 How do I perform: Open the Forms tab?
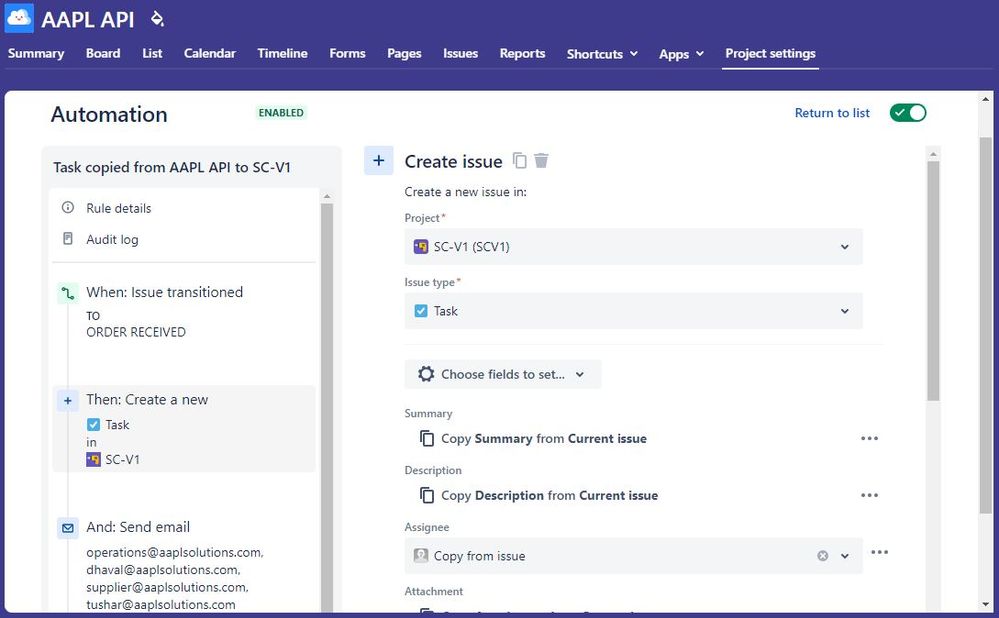click(347, 54)
